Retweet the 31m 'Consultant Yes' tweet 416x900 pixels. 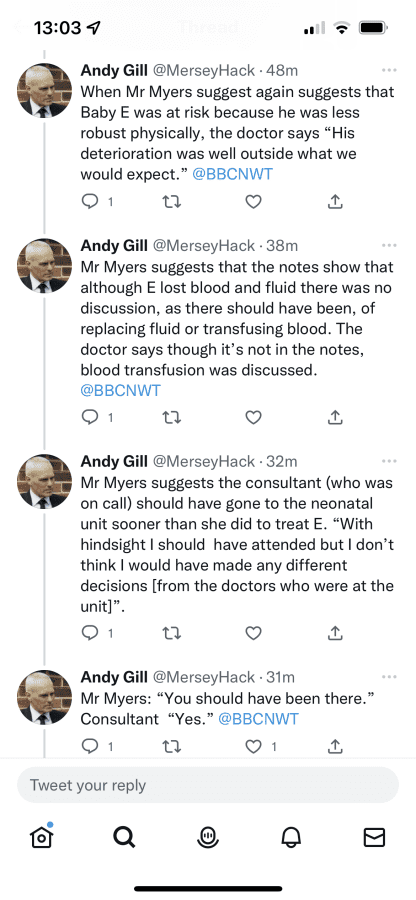click(x=172, y=746)
